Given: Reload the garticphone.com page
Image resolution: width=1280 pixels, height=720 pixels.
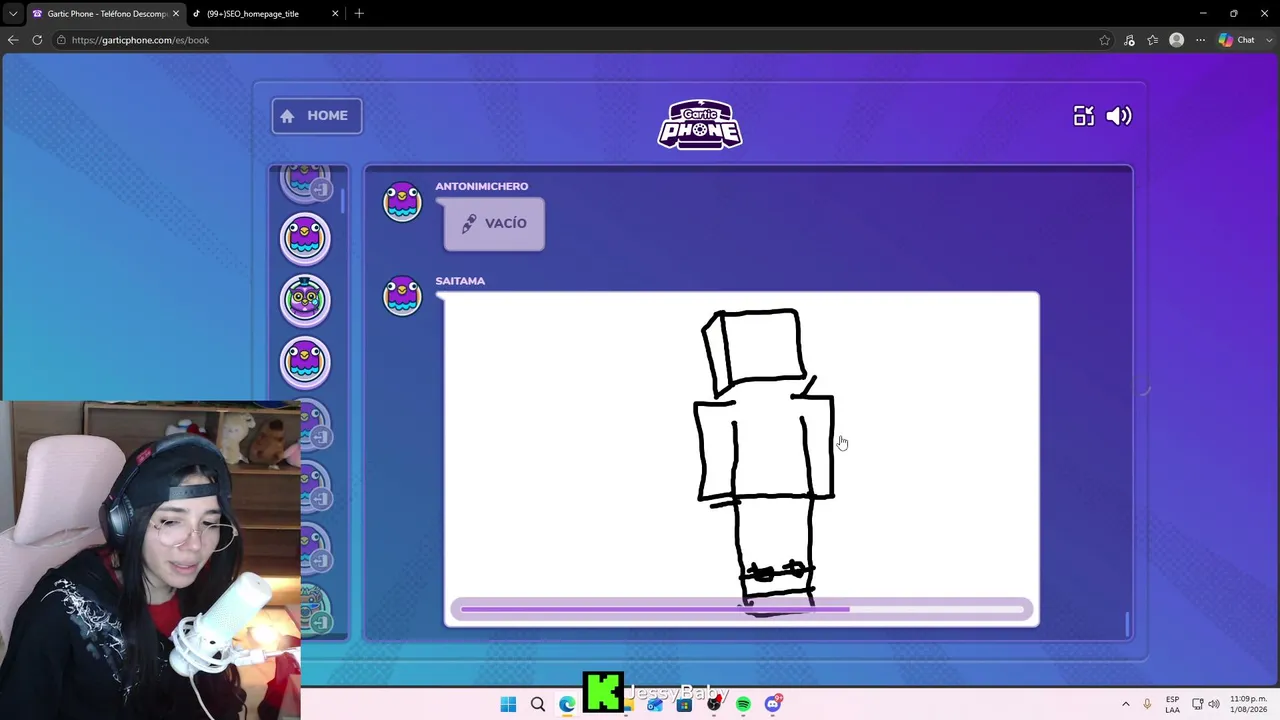Looking at the screenshot, I should point(37,40).
